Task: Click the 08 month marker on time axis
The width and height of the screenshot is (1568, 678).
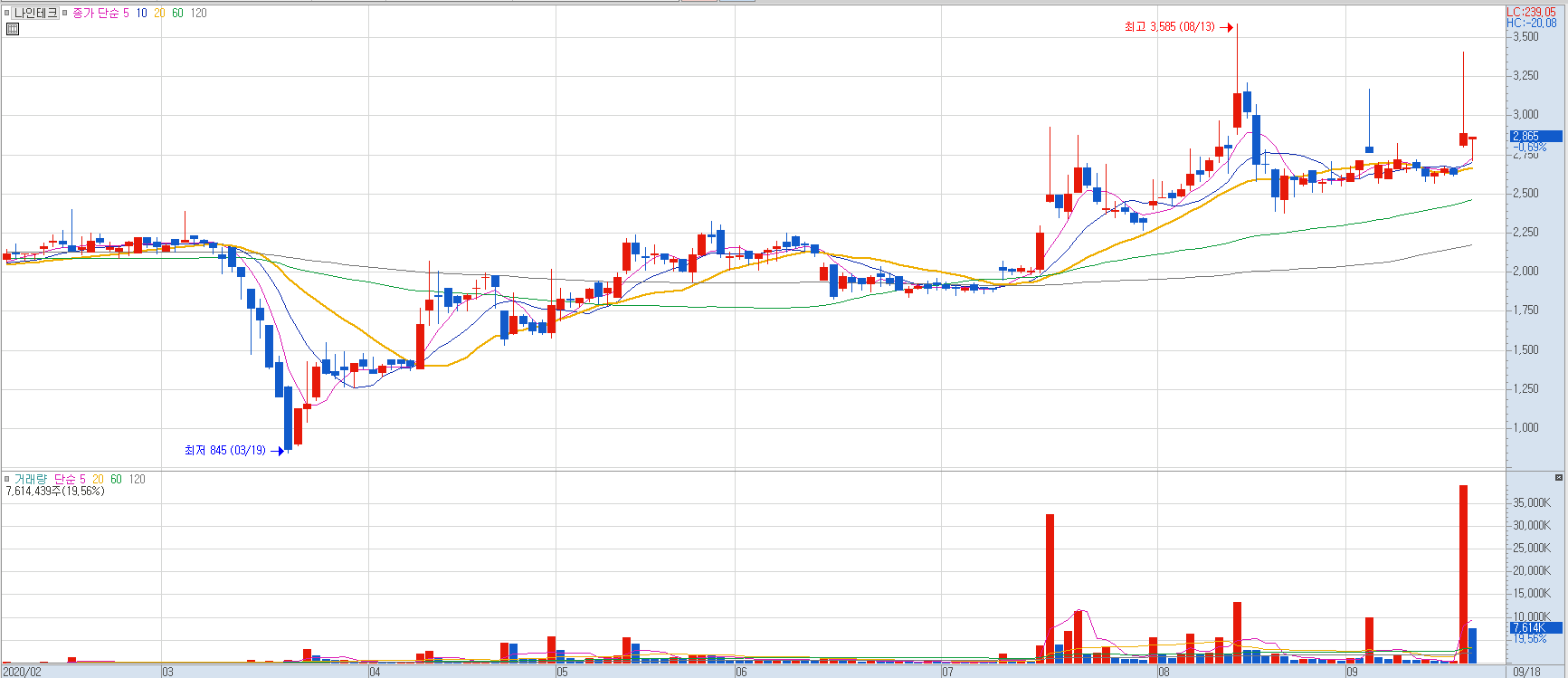Action: pos(1164,672)
